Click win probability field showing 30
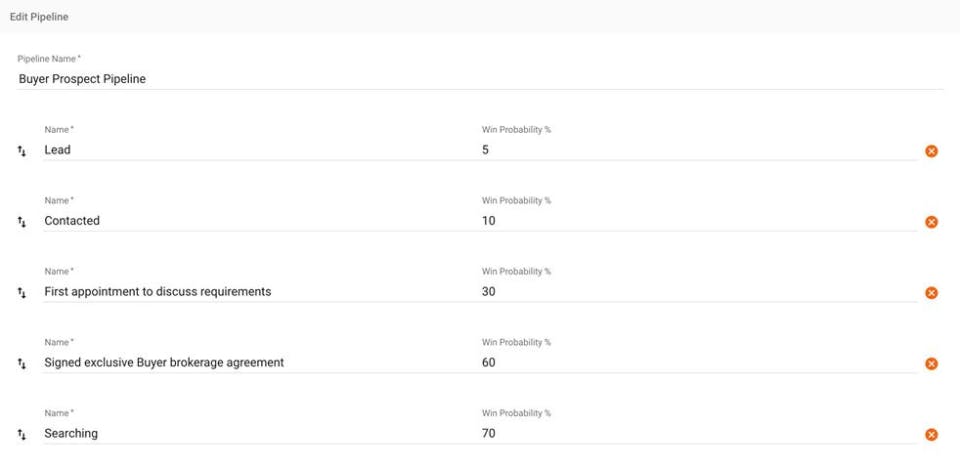The height and width of the screenshot is (469, 960). [697, 292]
